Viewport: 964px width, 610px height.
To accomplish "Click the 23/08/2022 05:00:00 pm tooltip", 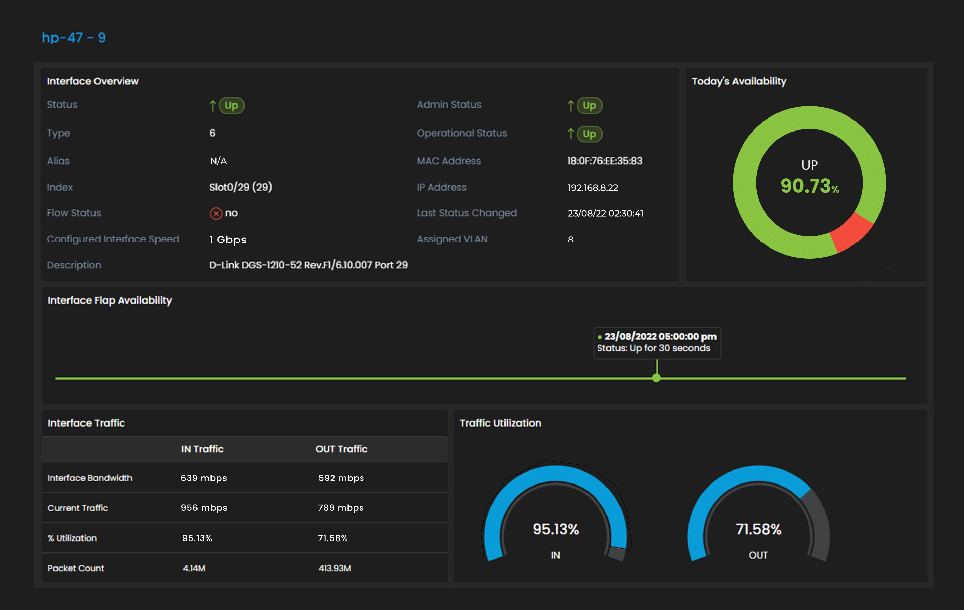I will click(x=657, y=343).
